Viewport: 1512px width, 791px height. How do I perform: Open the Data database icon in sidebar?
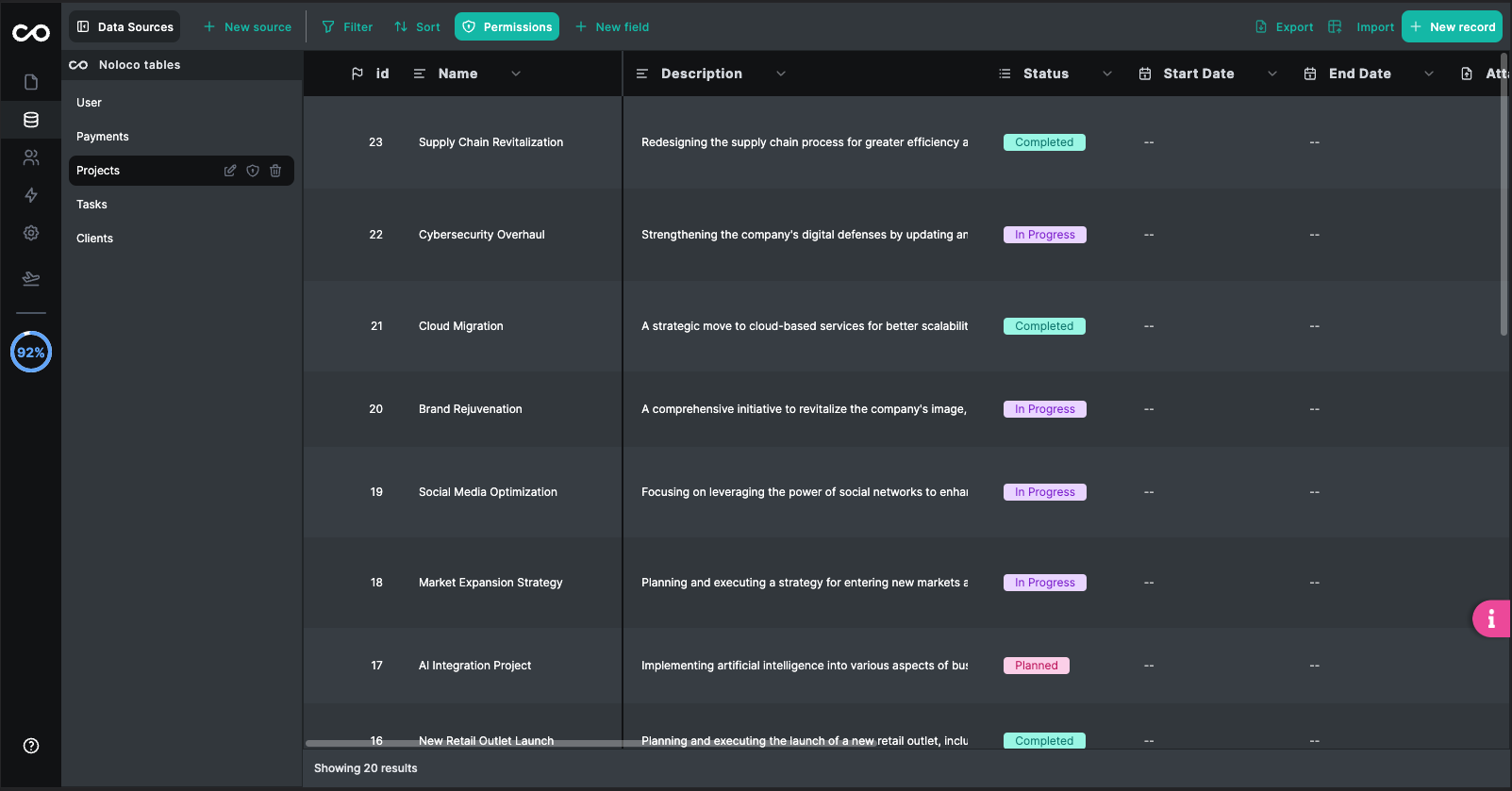31,120
